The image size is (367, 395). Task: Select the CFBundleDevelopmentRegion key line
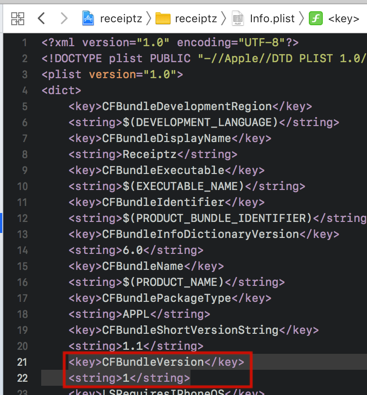(190, 106)
